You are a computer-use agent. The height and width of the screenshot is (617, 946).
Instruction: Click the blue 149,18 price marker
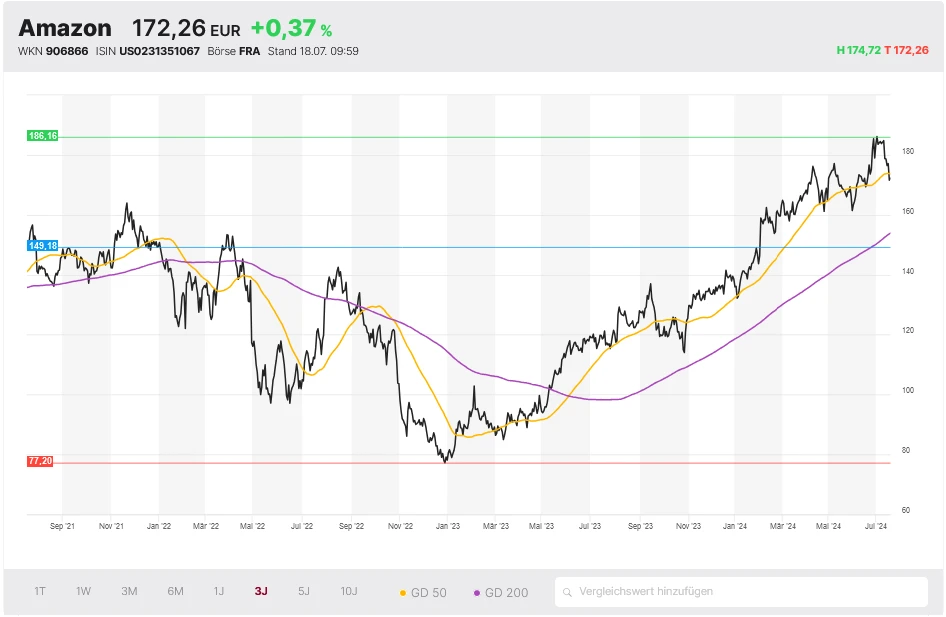[x=42, y=245]
